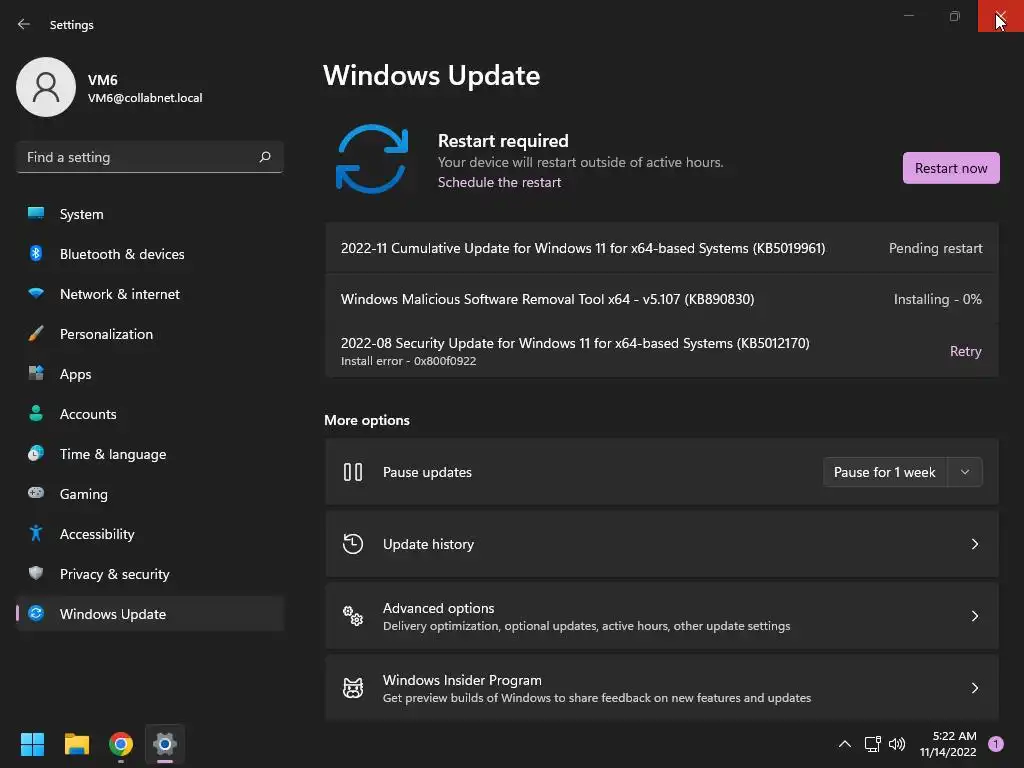Go to Gaming settings
The width and height of the screenshot is (1024, 768).
point(150,494)
